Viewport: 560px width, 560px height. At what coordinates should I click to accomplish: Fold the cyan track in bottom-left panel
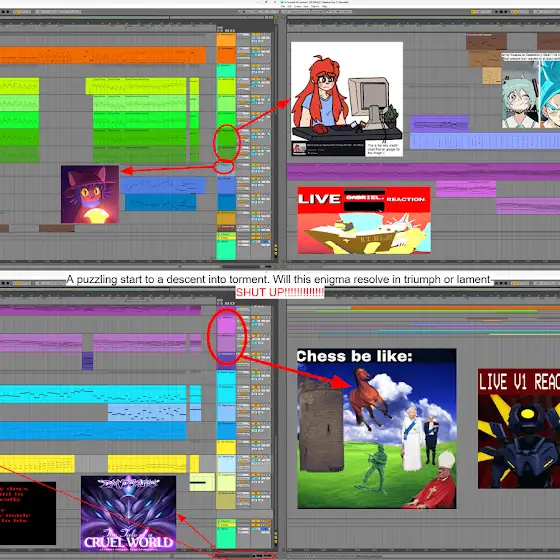pyautogui.click(x=220, y=387)
